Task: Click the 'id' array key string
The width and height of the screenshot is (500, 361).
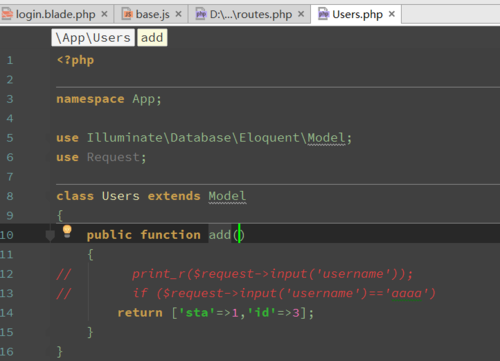Action: [x=262, y=313]
